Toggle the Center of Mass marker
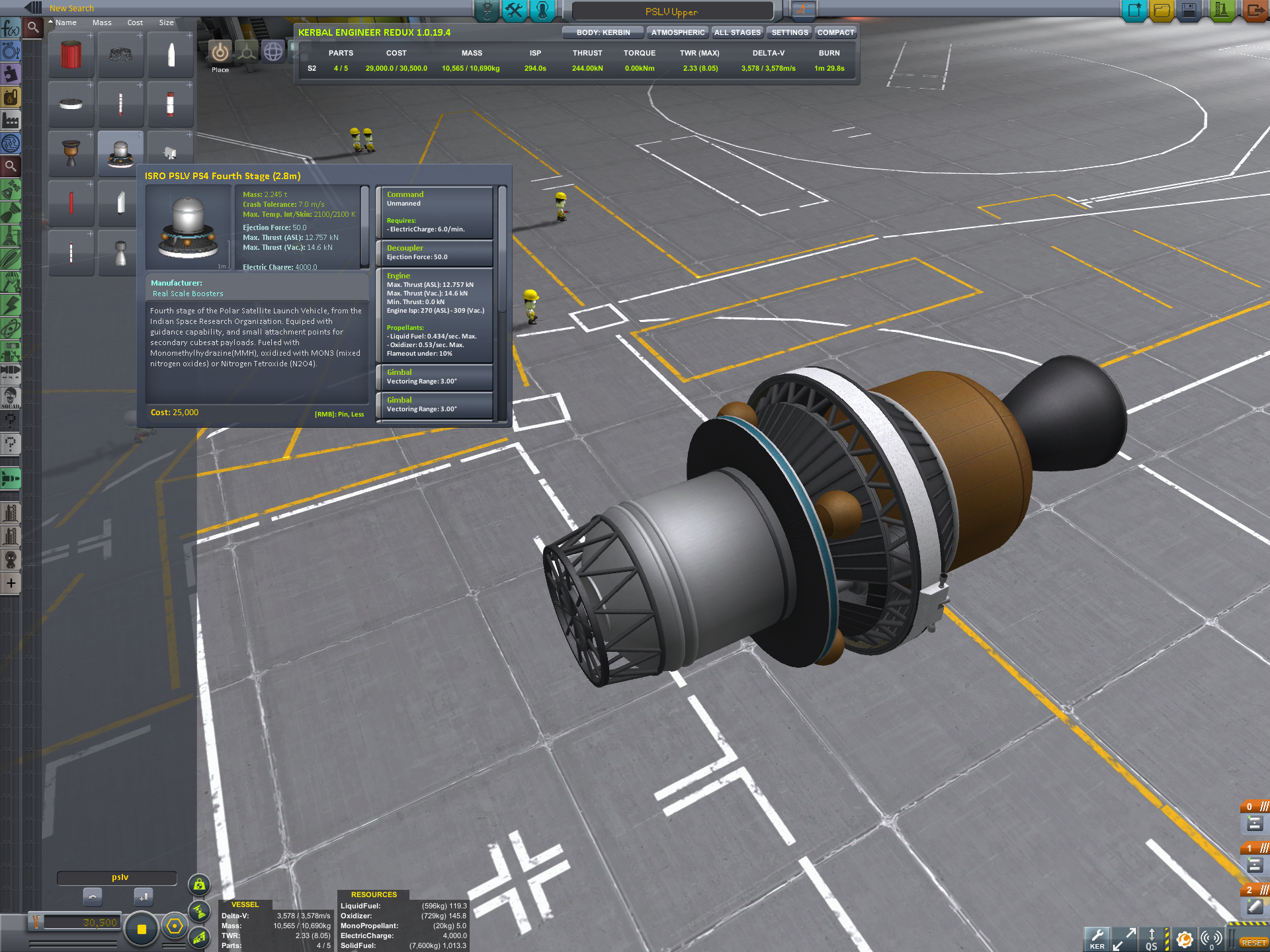 [199, 885]
